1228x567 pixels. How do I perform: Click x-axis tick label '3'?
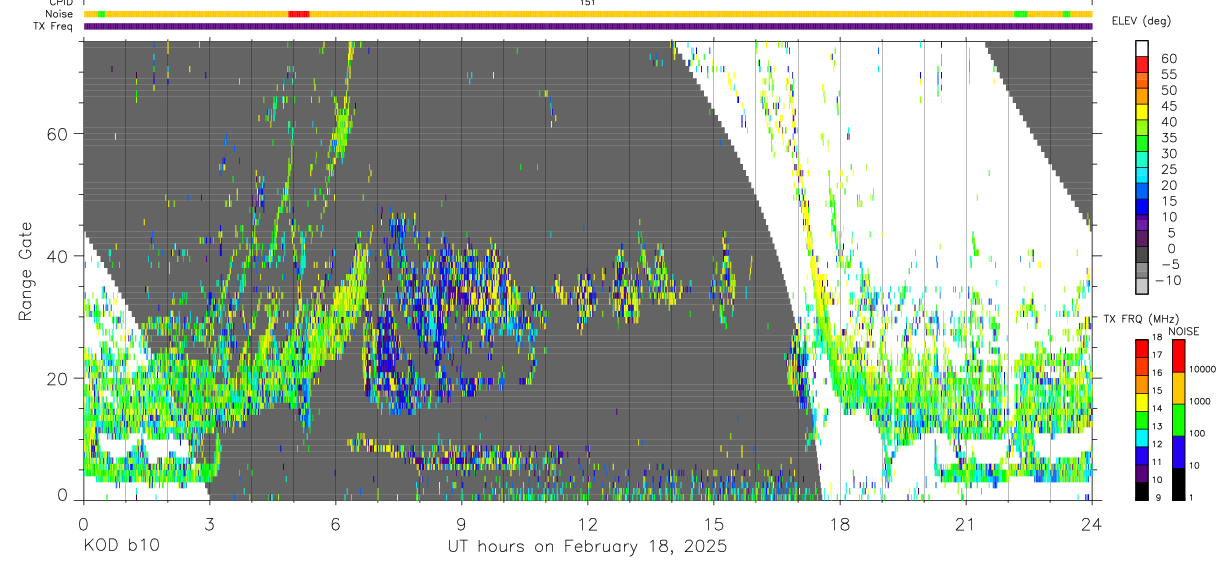(x=209, y=523)
